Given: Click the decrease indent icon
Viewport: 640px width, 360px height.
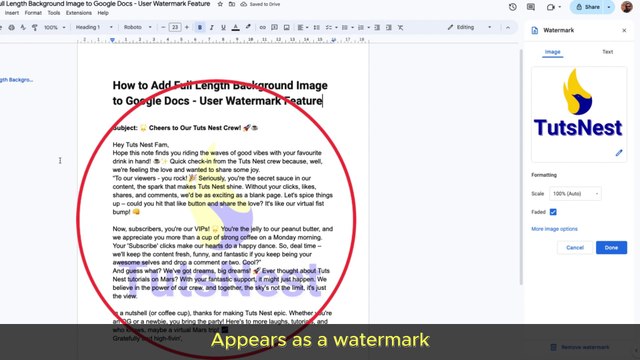Looking at the screenshot, I should pos(377,27).
